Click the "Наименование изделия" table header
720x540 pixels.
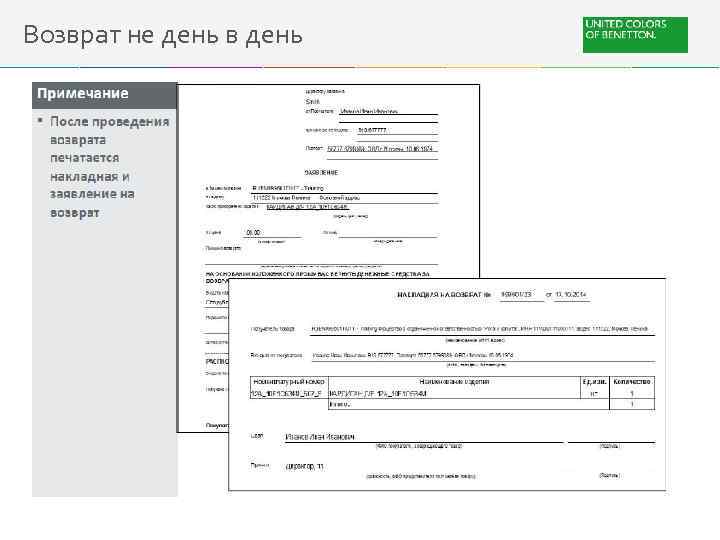click(454, 382)
